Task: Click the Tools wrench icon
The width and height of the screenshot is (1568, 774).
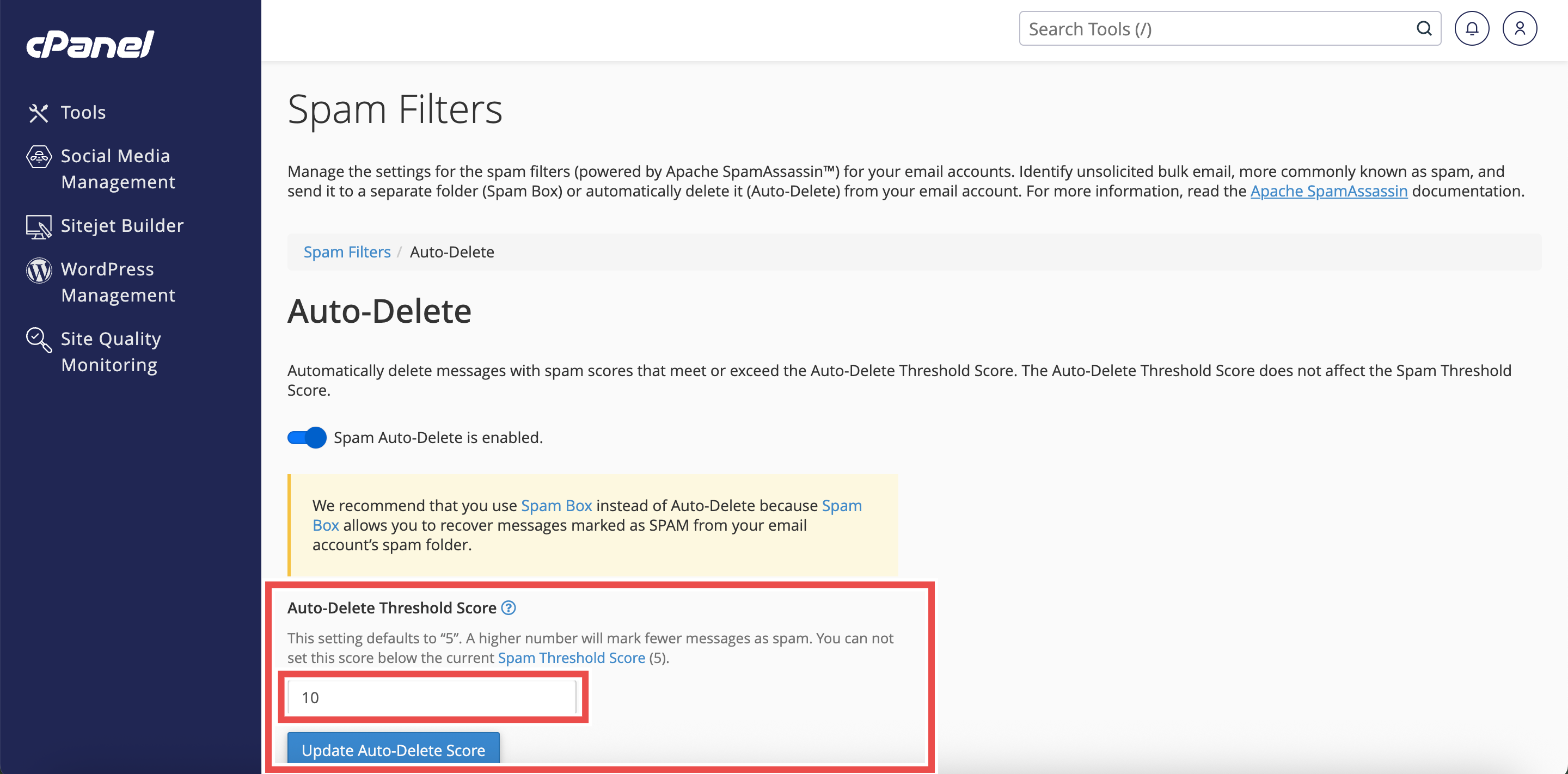Action: click(x=38, y=113)
